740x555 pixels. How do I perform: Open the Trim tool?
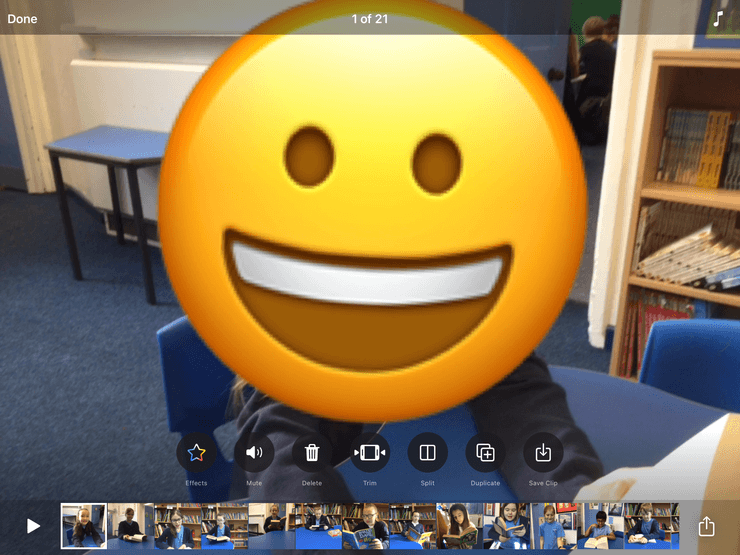point(370,453)
